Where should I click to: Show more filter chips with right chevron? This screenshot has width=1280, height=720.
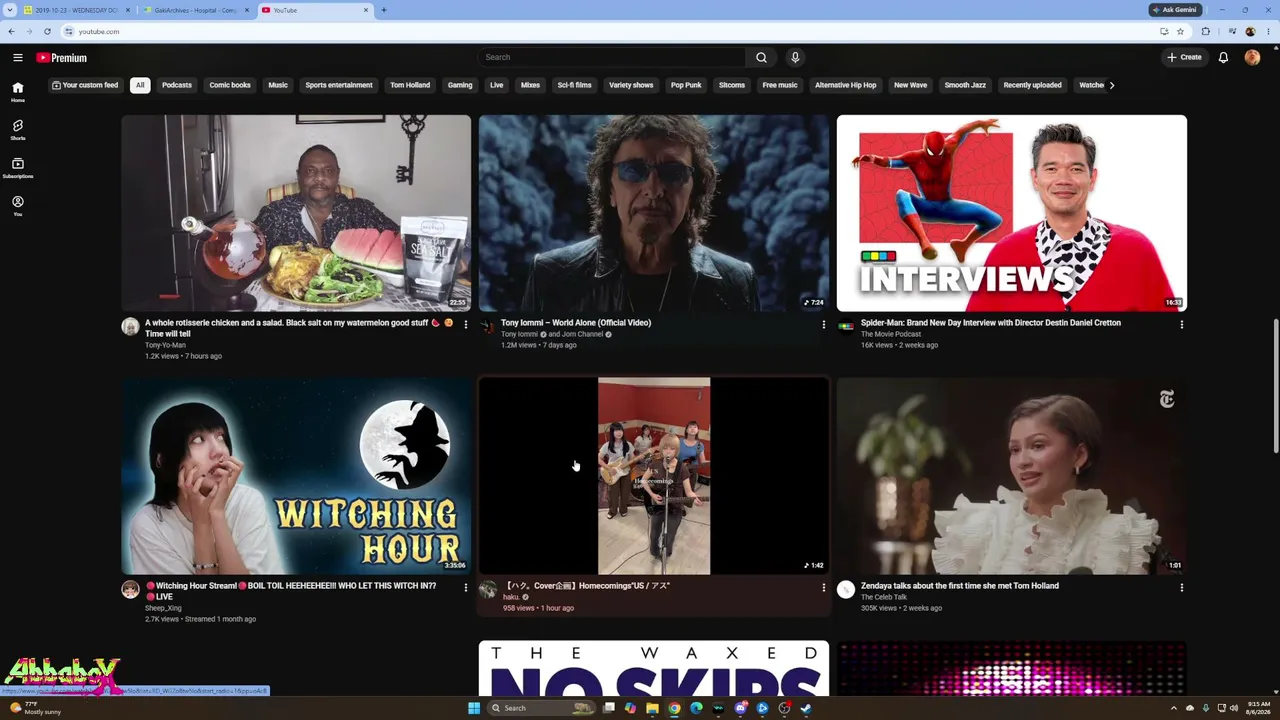tap(1111, 85)
